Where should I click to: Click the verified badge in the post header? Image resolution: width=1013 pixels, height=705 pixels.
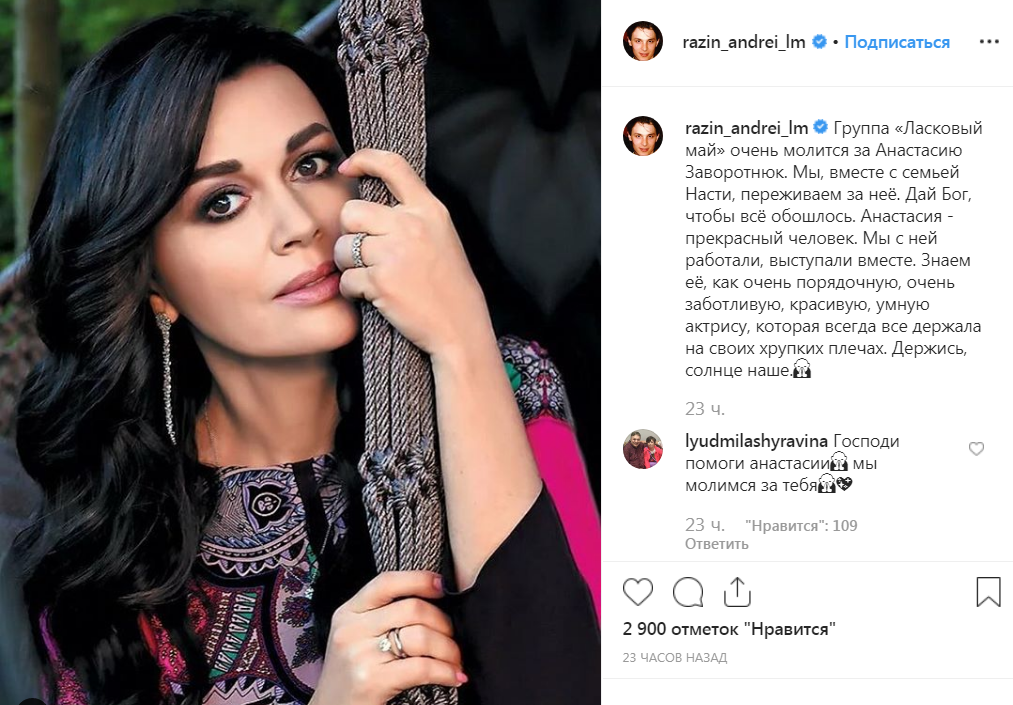coord(819,42)
